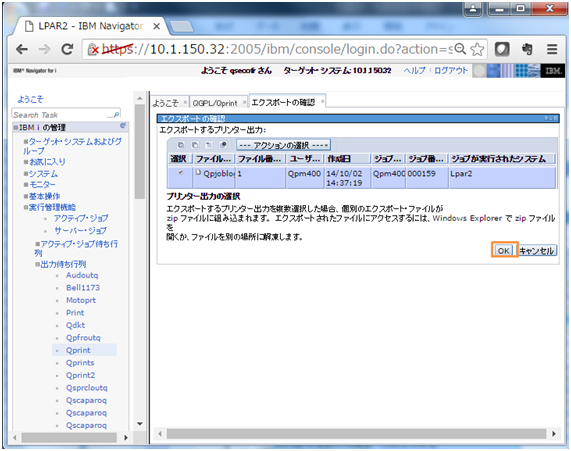Toggle the selection checkbox for Qpjoblog row
Image resolution: width=571 pixels, height=451 pixels.
pyautogui.click(x=181, y=173)
